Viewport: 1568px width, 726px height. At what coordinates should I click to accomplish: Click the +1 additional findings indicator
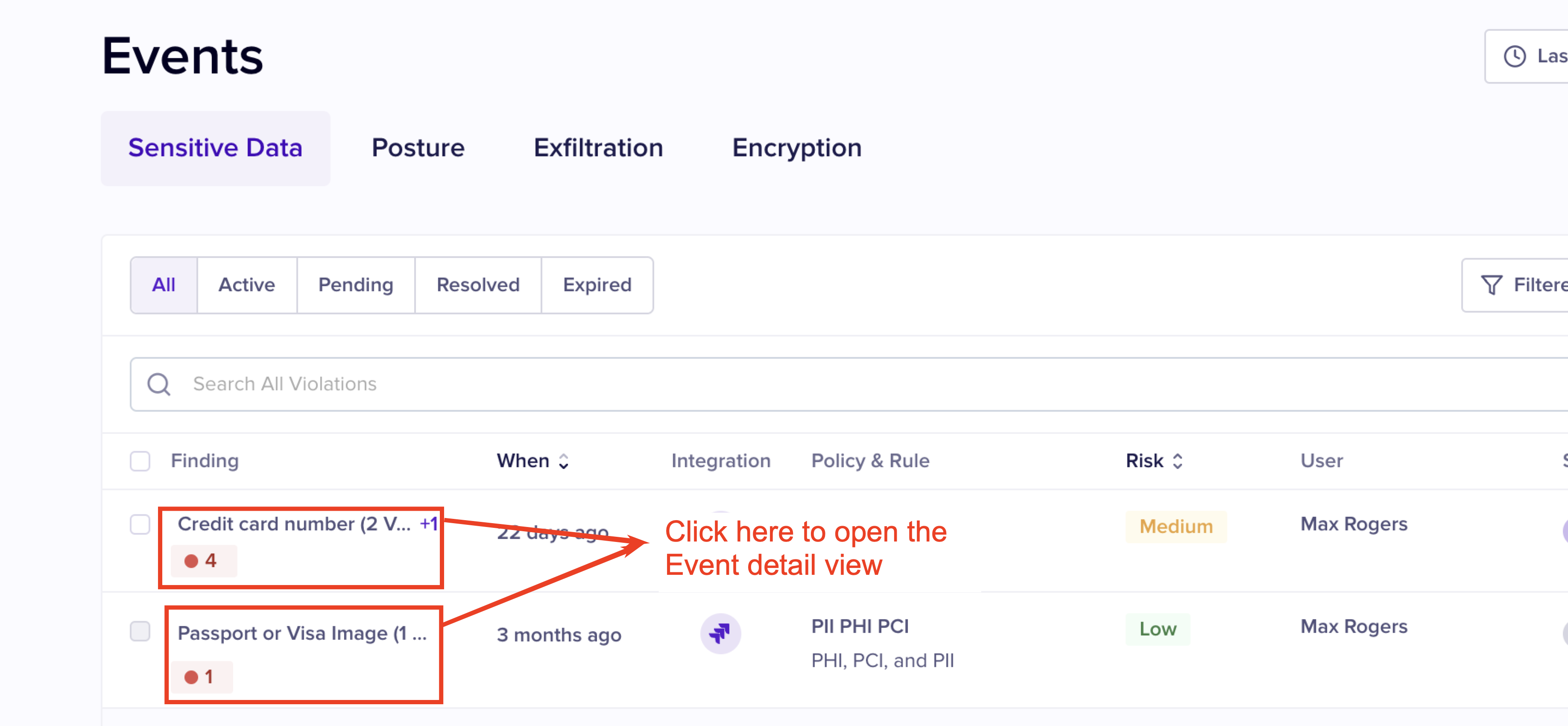coord(429,523)
